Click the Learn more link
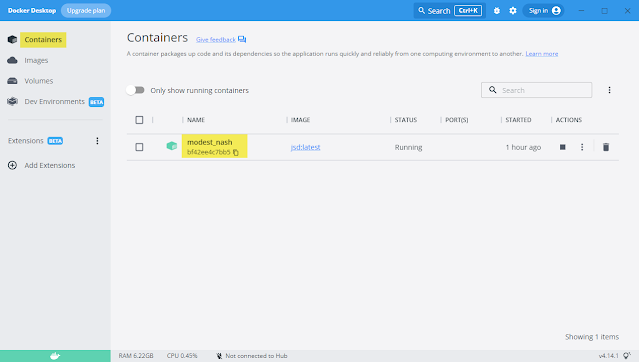The width and height of the screenshot is (639, 362). pos(542,54)
